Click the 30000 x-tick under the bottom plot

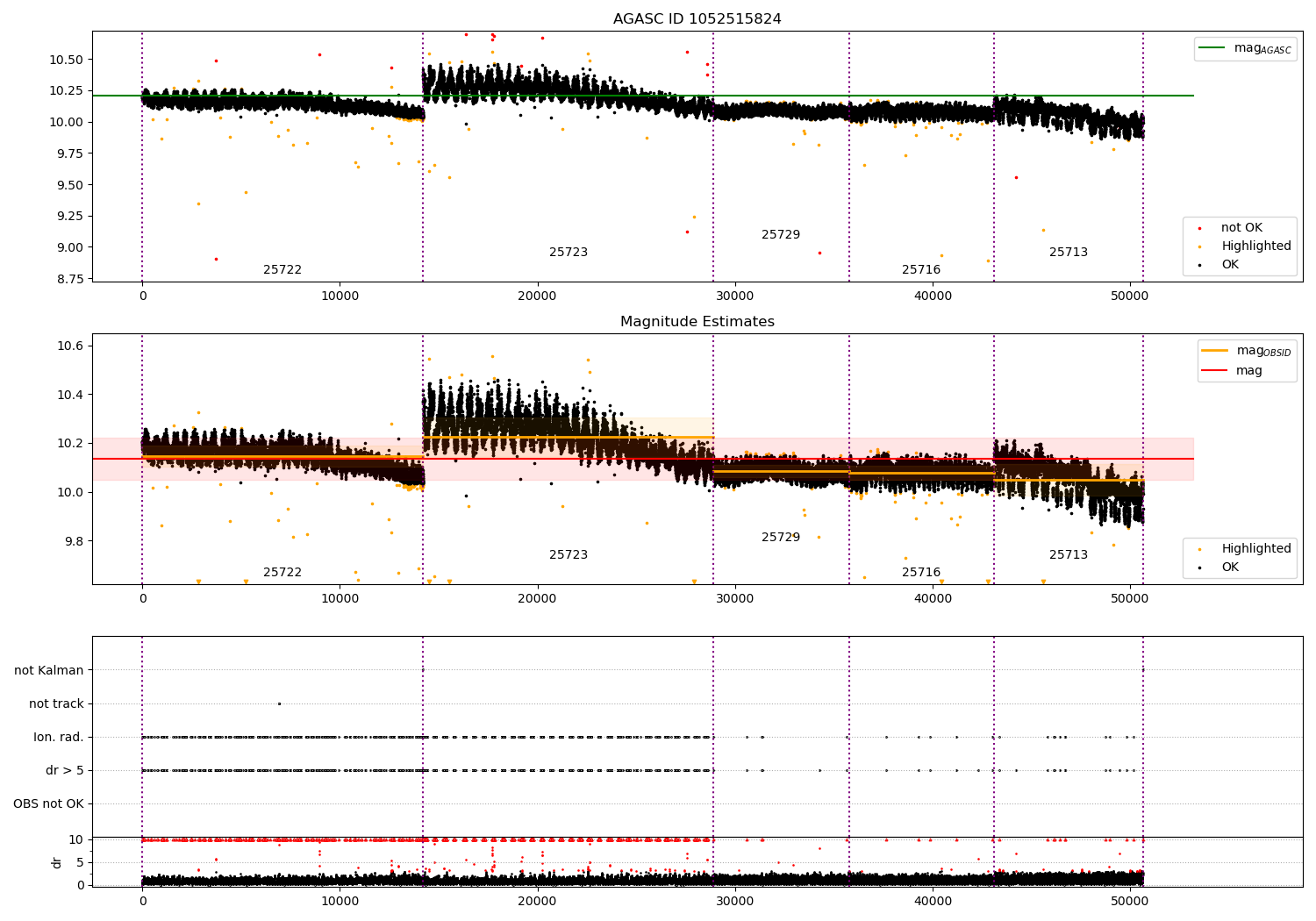(x=735, y=902)
